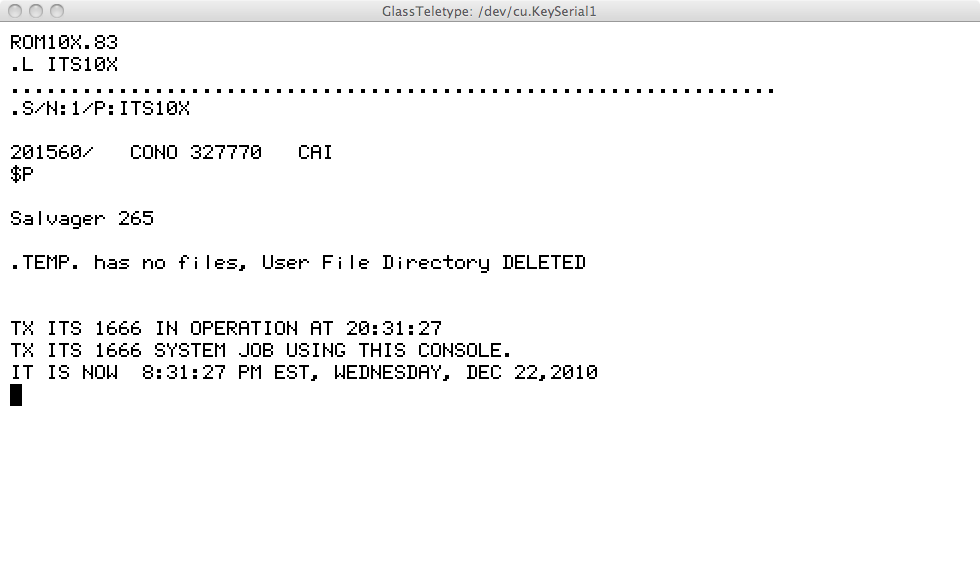Image resolution: width=980 pixels, height=570 pixels.
Task: Click the GlassTeletype window title text
Action: point(489,11)
